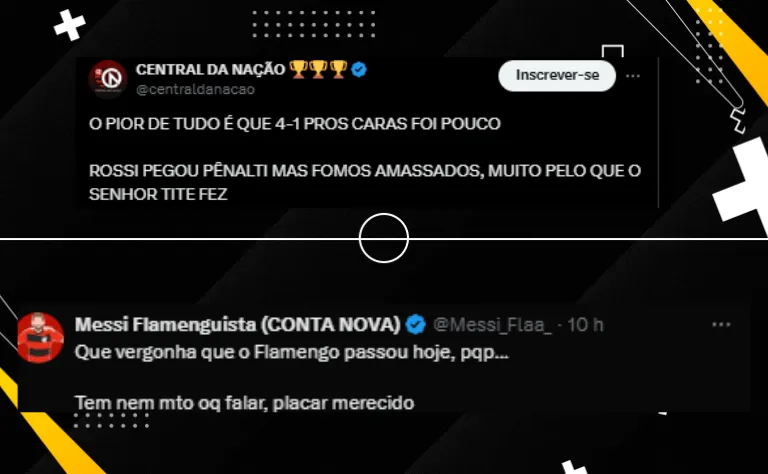Click the CENTRAL DA NAÇÃO display name
This screenshot has height=474, width=768.
tap(210, 70)
